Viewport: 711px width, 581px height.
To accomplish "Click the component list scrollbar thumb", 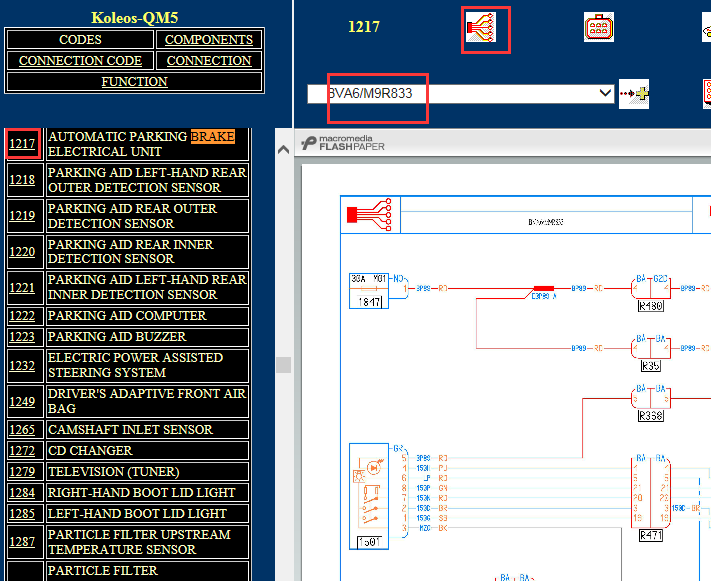I will tap(283, 365).
